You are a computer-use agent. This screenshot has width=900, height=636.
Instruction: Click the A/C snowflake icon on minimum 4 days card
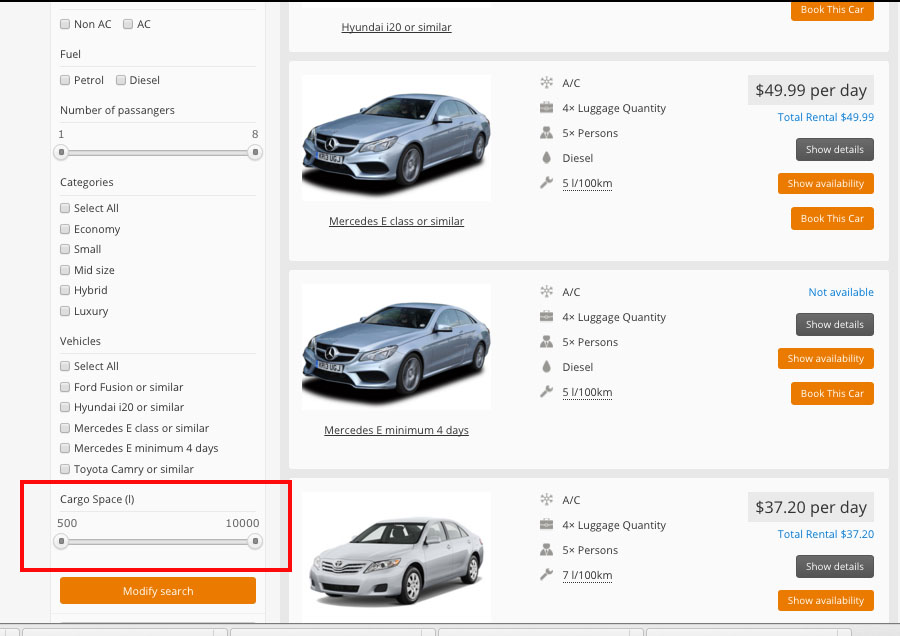[546, 292]
